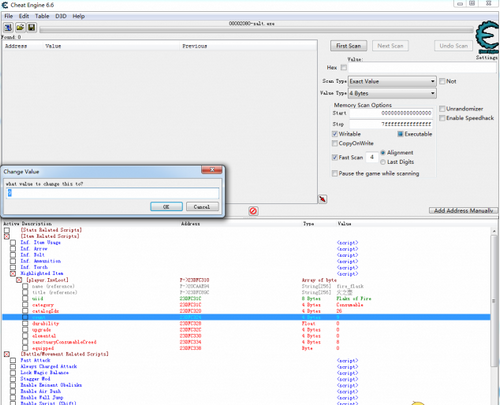The width and height of the screenshot is (500, 405).
Task: Select the Last Digits radio button
Action: (383, 162)
